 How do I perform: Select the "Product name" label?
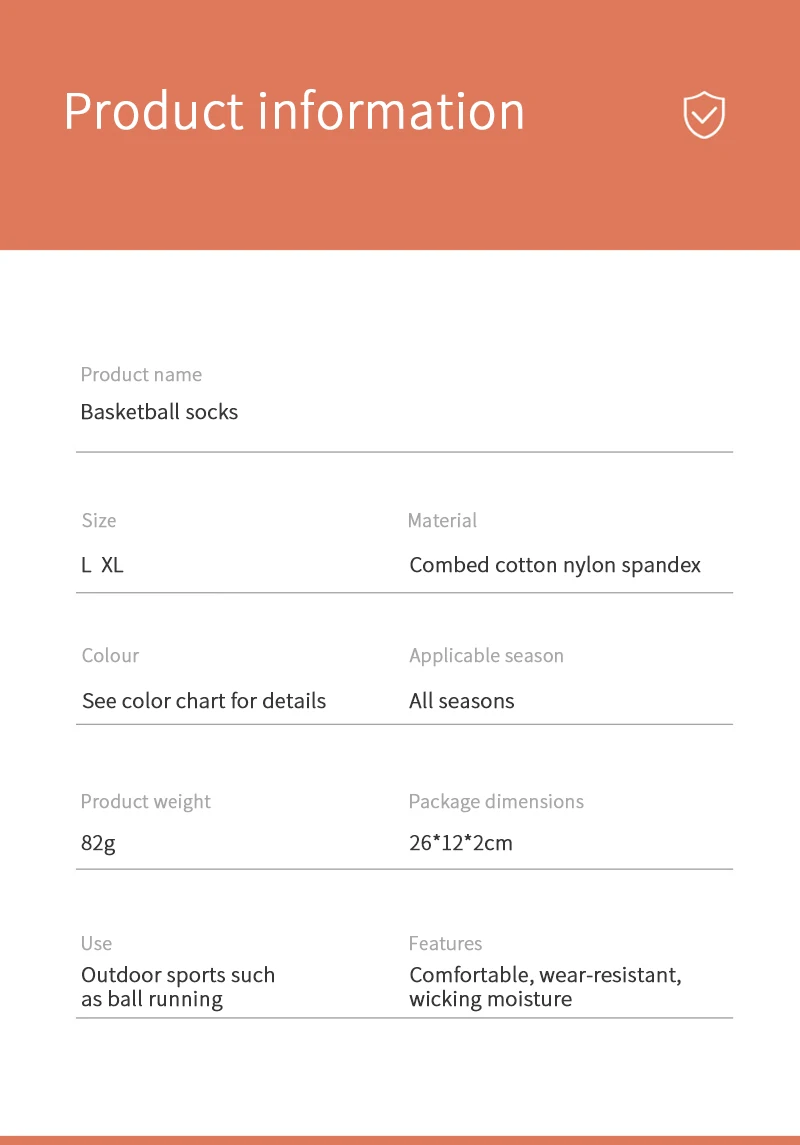click(x=141, y=375)
